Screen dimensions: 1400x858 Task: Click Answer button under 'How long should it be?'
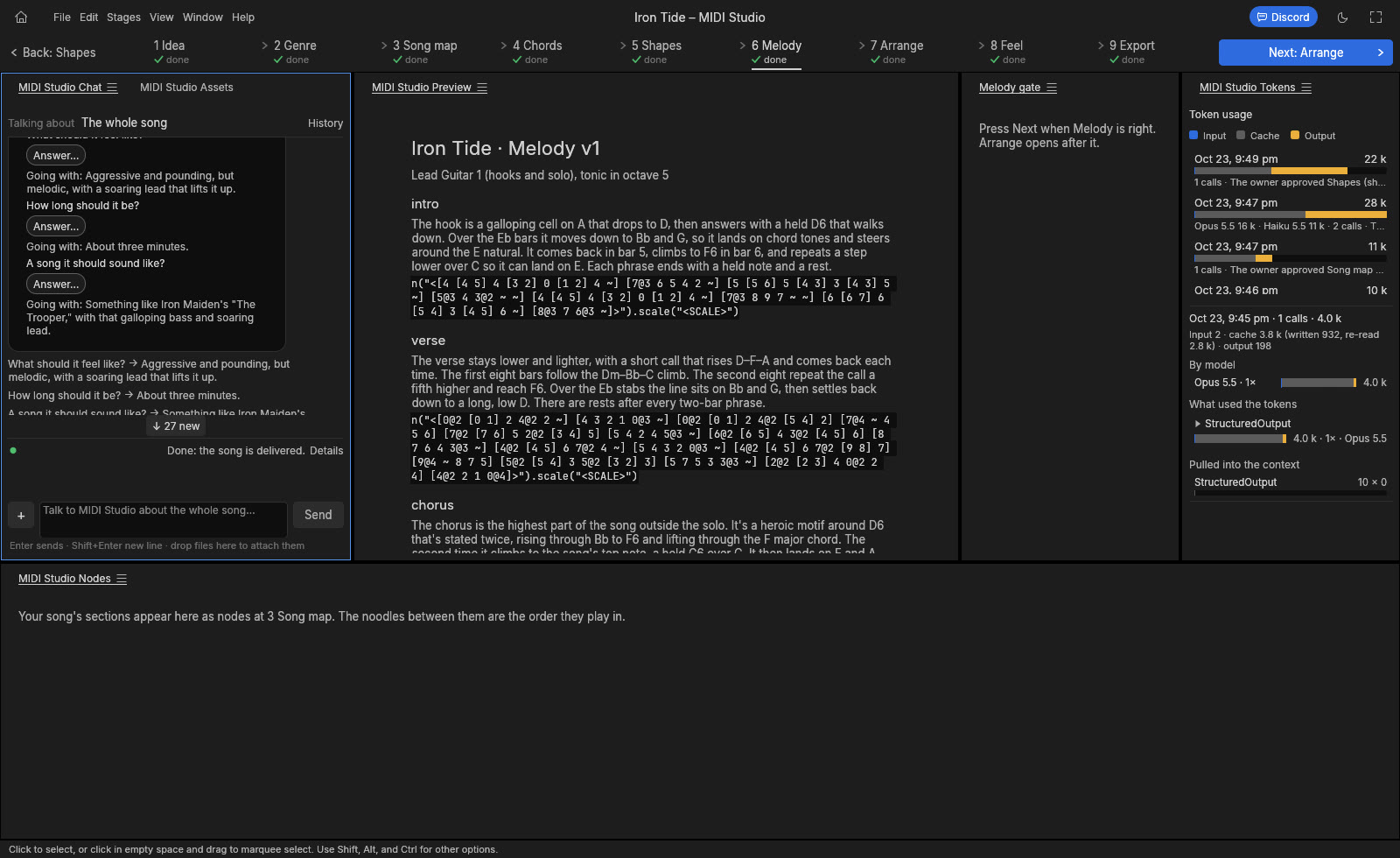click(56, 227)
